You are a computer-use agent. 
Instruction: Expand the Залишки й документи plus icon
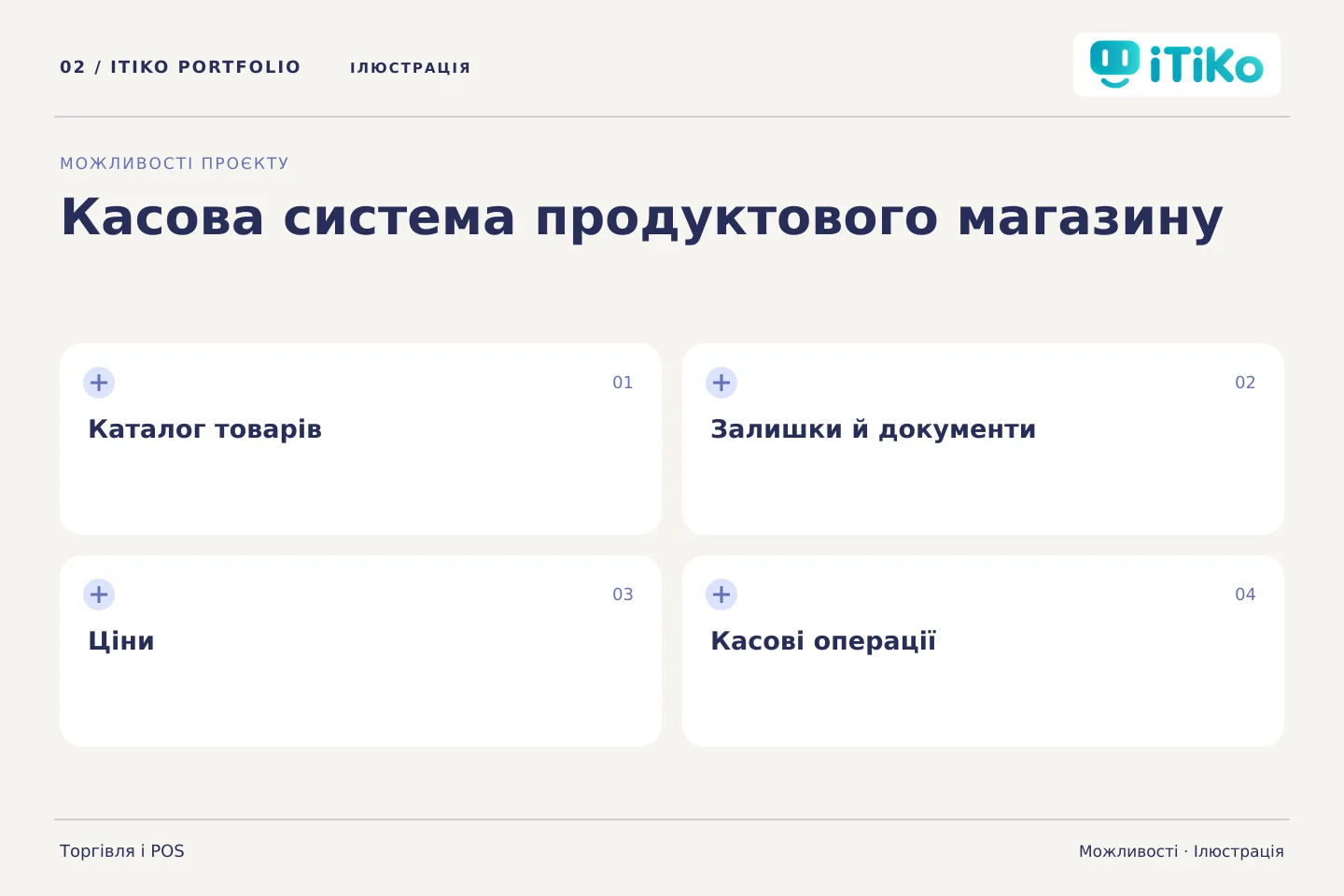(x=721, y=383)
